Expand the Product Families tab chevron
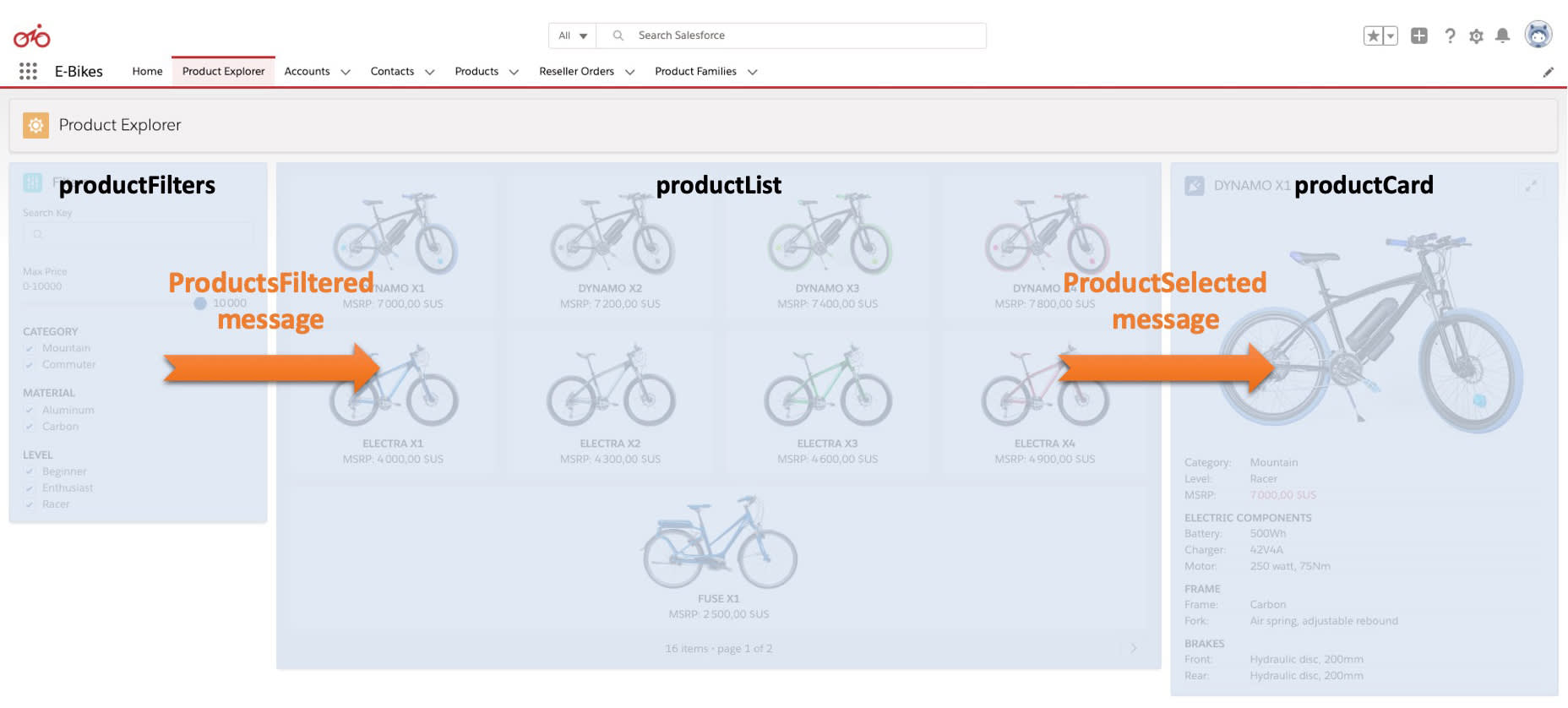This screenshot has width=1568, height=708. pyautogui.click(x=752, y=72)
